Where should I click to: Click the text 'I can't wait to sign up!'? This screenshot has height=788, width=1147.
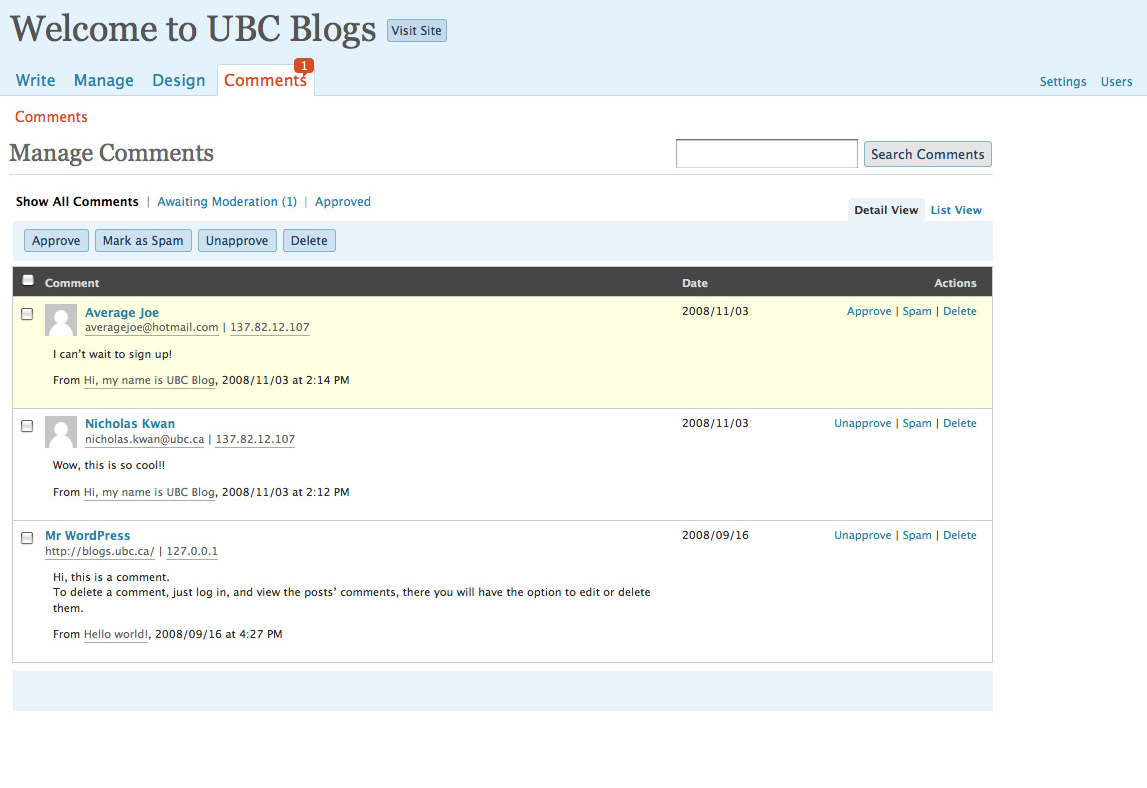point(112,354)
